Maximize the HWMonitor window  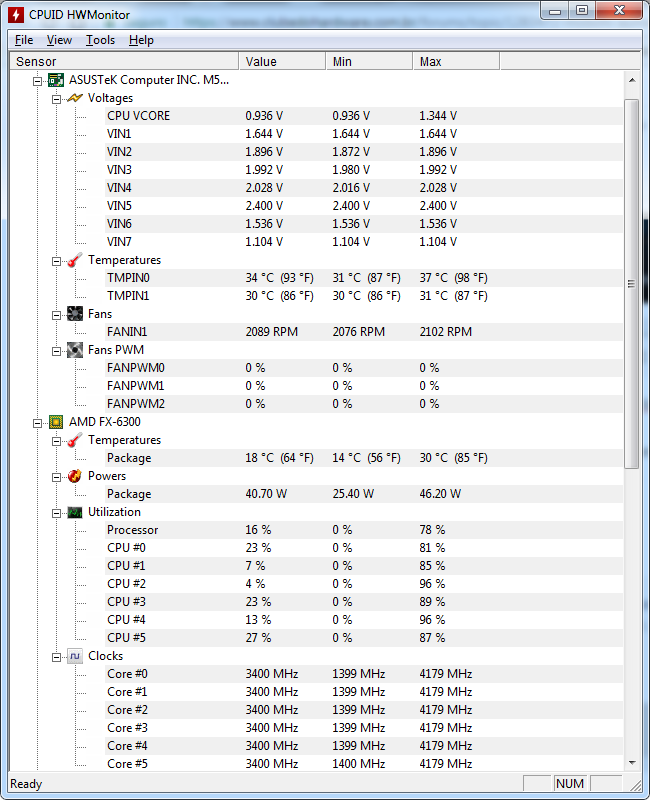click(582, 10)
